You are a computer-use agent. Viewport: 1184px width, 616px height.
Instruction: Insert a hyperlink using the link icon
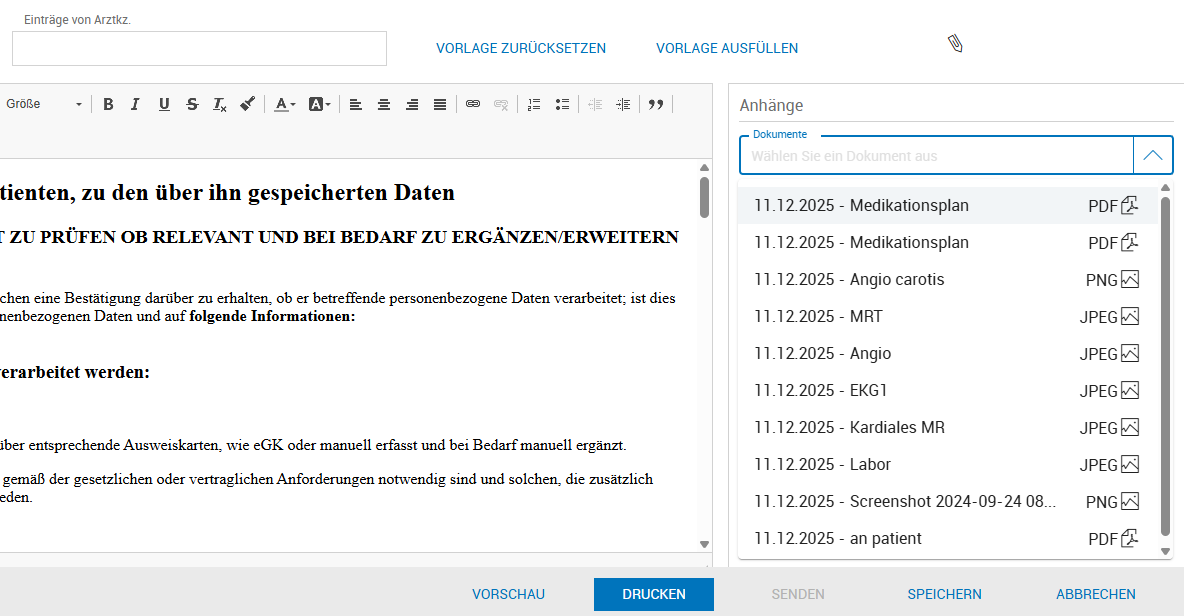tap(472, 104)
